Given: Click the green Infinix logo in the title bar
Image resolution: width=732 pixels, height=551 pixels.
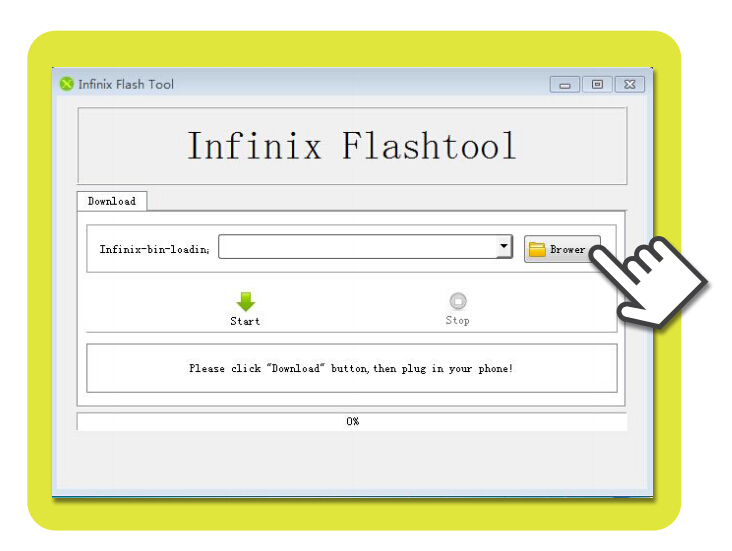Looking at the screenshot, I should (67, 84).
